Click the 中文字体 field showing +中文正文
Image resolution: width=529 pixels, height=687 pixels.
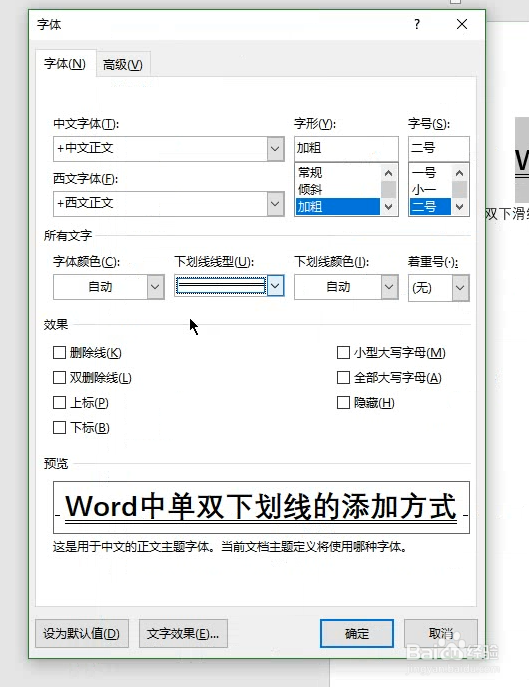pos(160,149)
